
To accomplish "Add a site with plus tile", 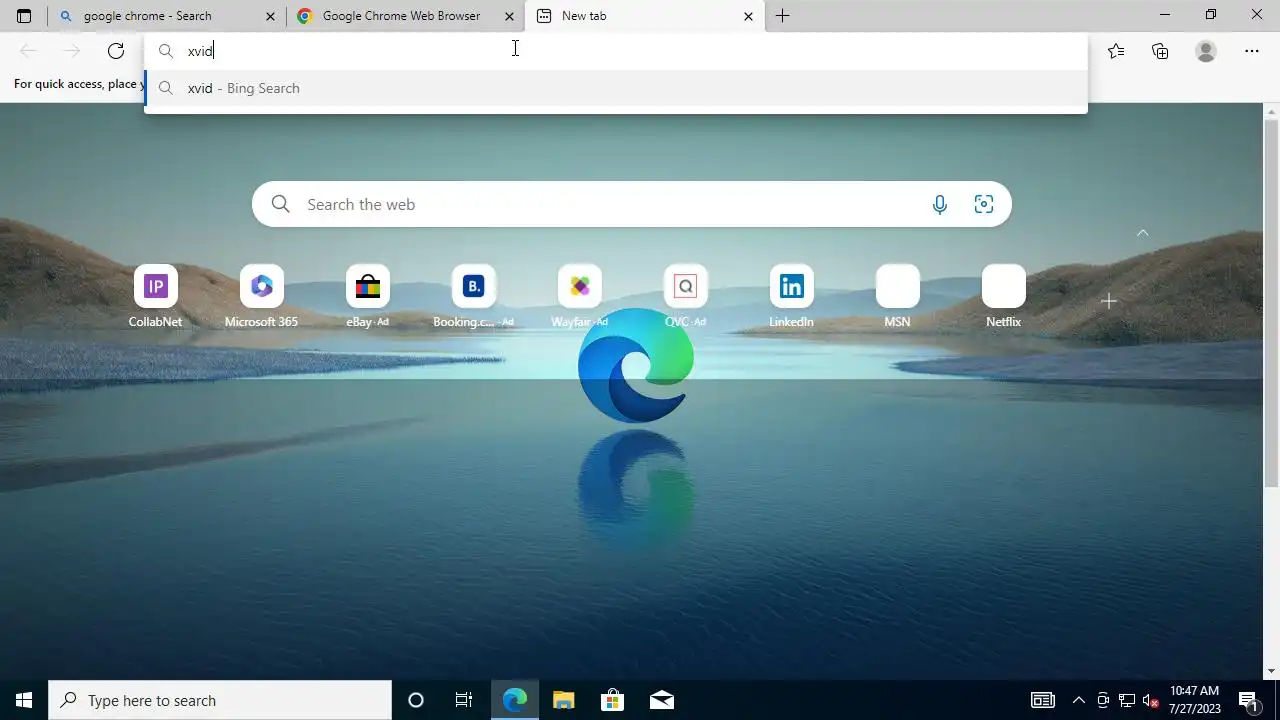I will 1108,301.
